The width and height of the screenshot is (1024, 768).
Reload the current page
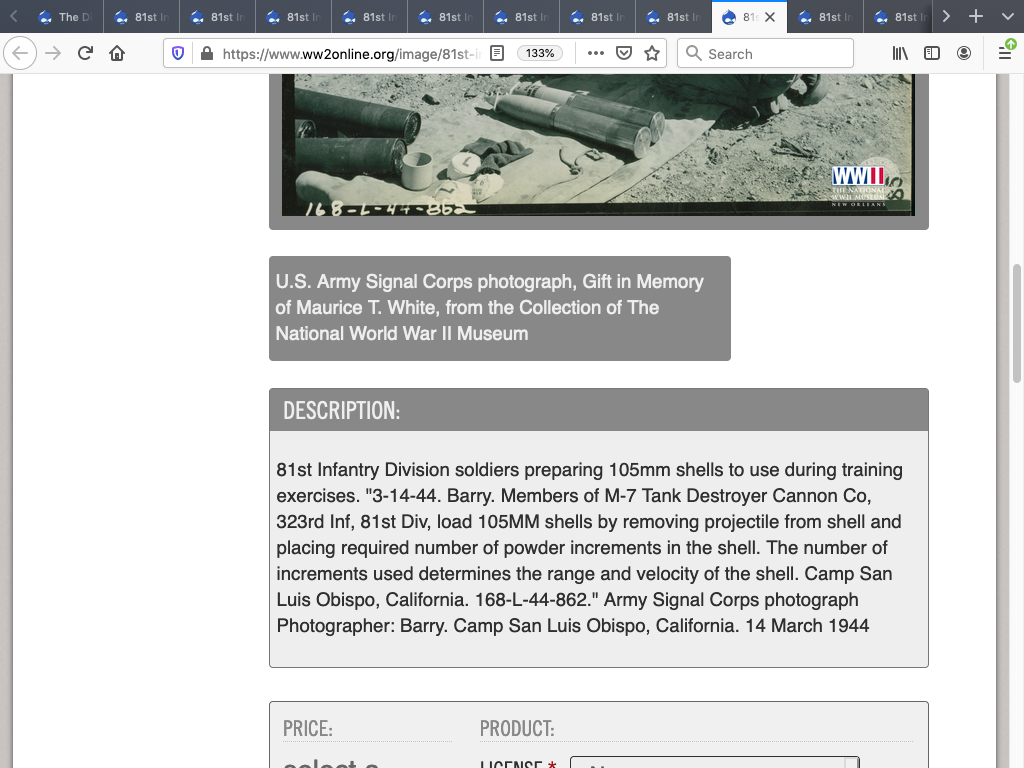85,53
